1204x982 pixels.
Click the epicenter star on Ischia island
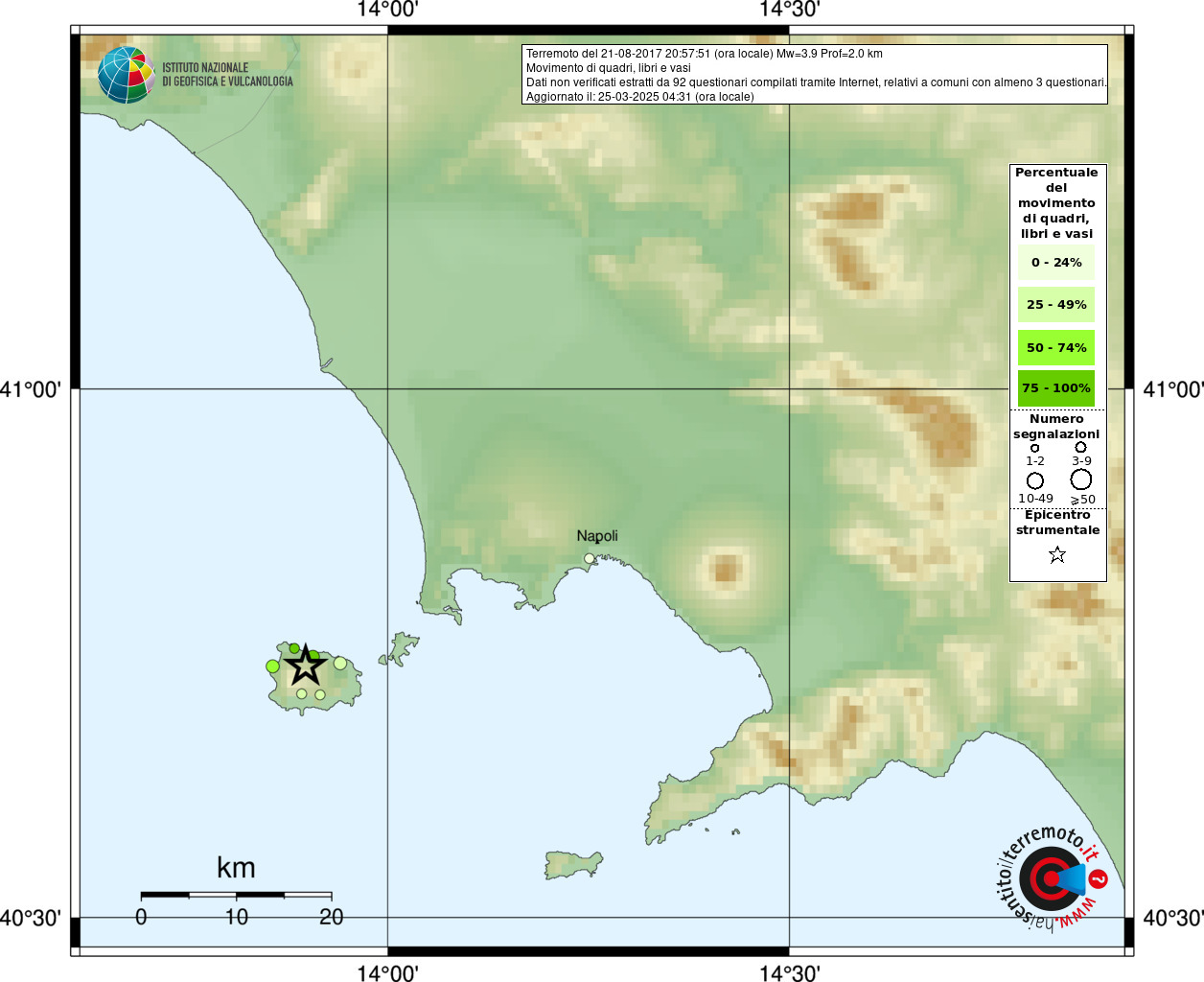point(306,665)
